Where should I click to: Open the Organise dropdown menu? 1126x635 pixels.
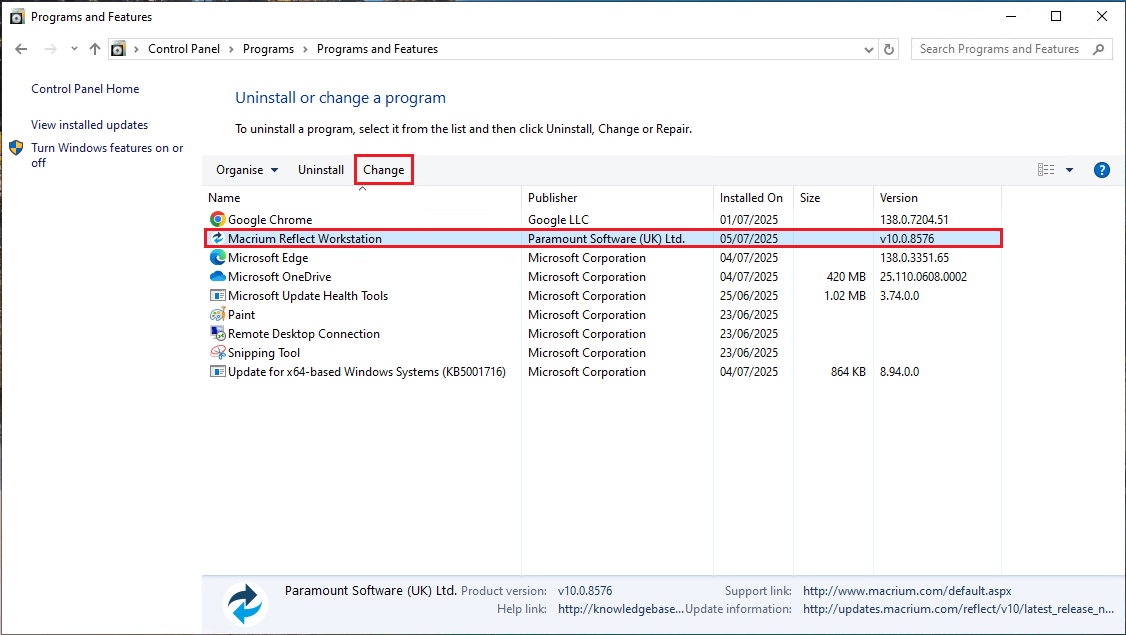(247, 170)
